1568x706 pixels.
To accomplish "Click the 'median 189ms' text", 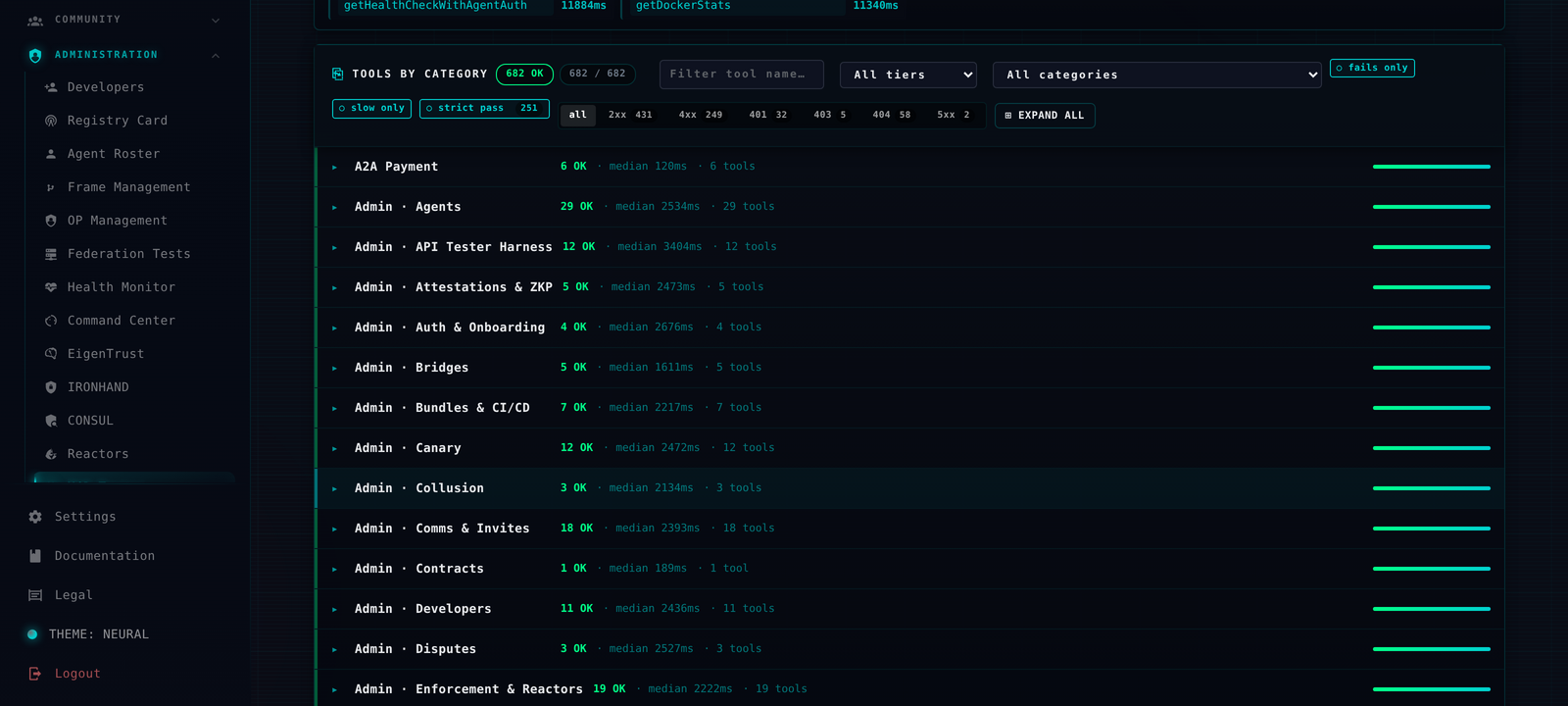I will pos(648,569).
